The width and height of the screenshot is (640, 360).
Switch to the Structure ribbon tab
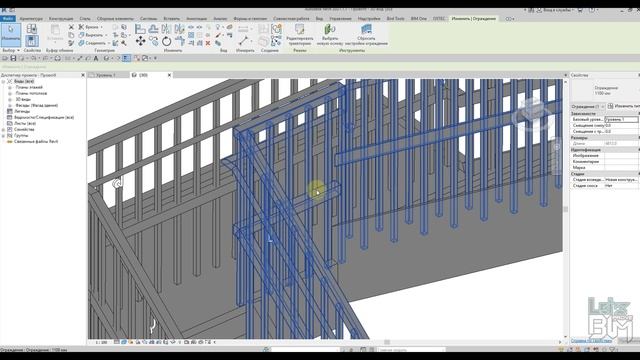point(61,18)
